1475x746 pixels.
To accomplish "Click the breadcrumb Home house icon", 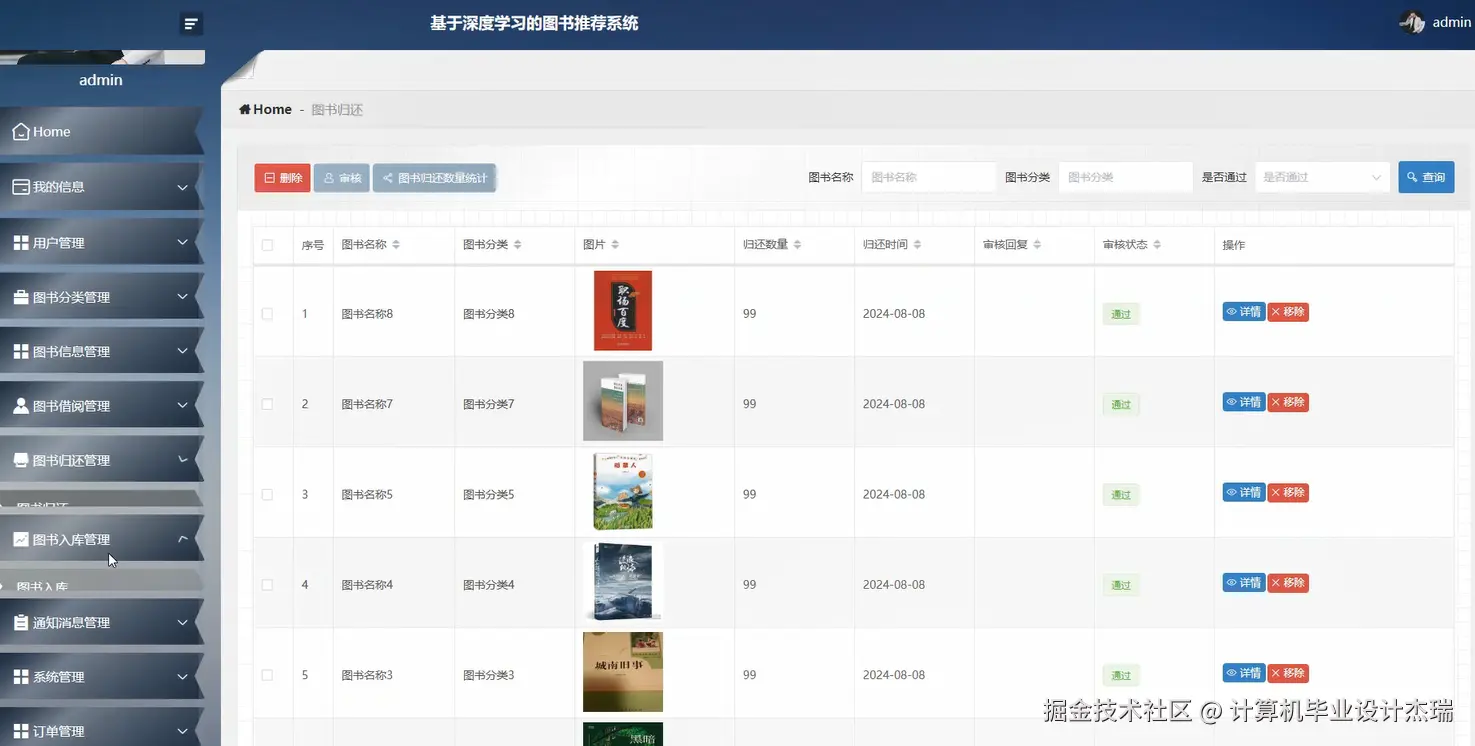I will tap(245, 109).
